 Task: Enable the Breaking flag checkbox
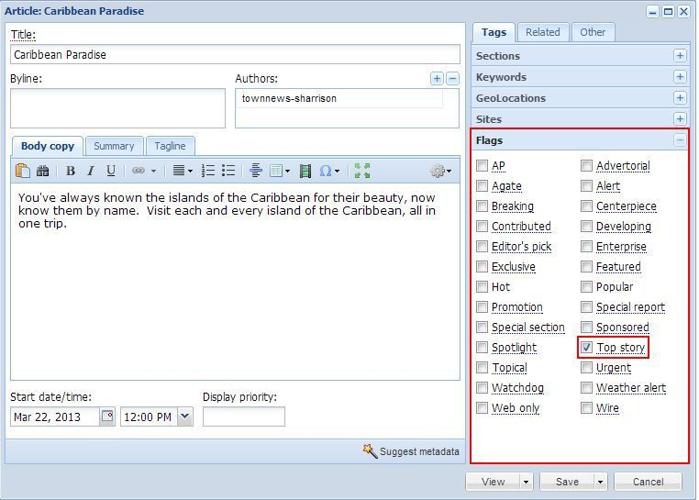coord(482,207)
